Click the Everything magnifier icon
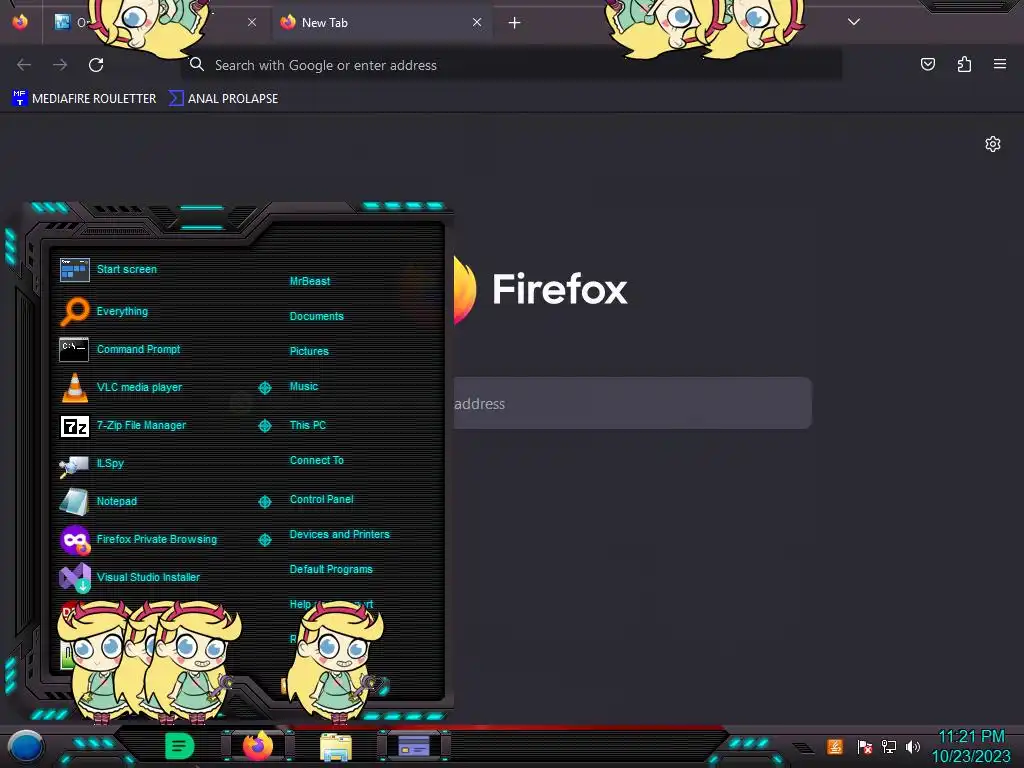Screen dimensions: 1024x768 click(74, 312)
